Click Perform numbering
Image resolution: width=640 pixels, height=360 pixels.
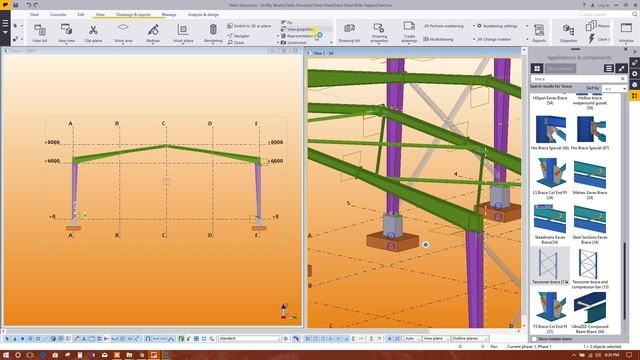click(443, 26)
